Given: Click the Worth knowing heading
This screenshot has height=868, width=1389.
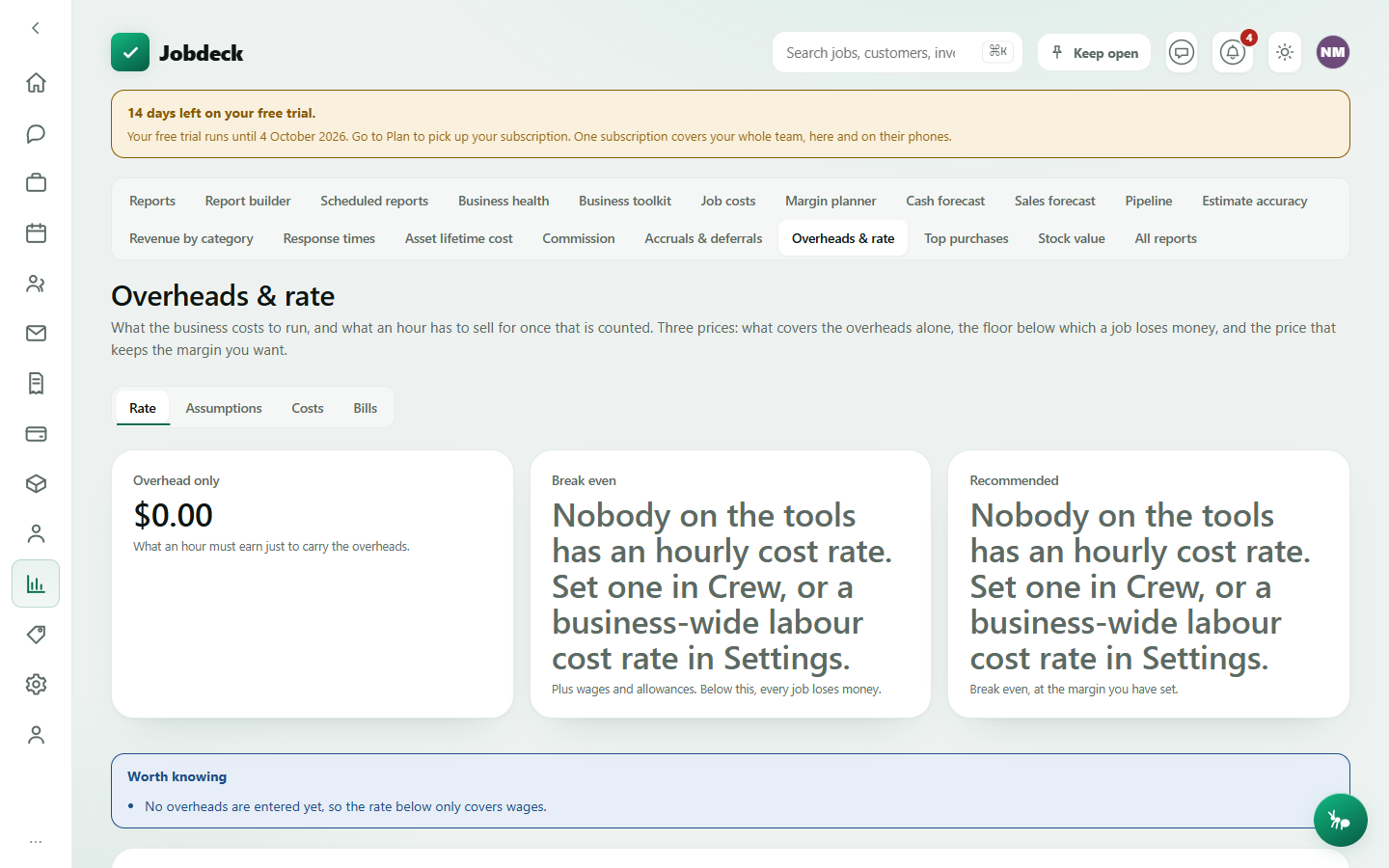Looking at the screenshot, I should 177,776.
